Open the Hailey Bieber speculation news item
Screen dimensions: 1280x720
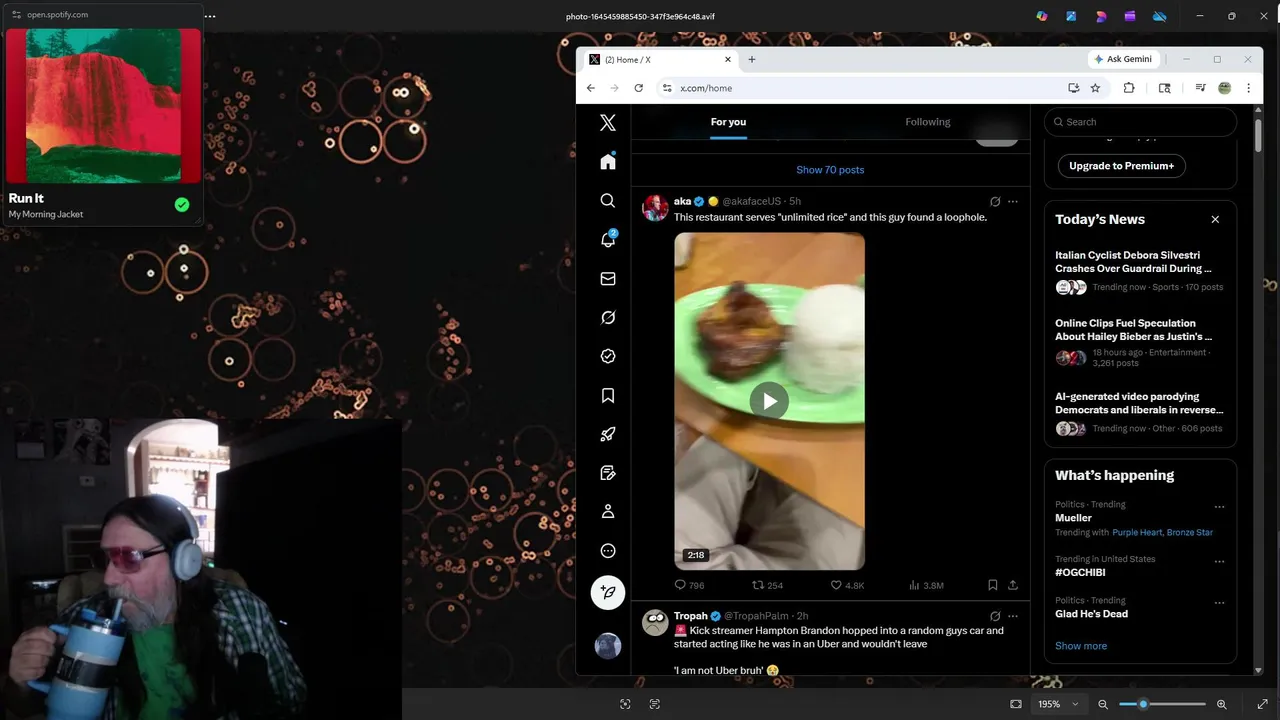pyautogui.click(x=1140, y=343)
